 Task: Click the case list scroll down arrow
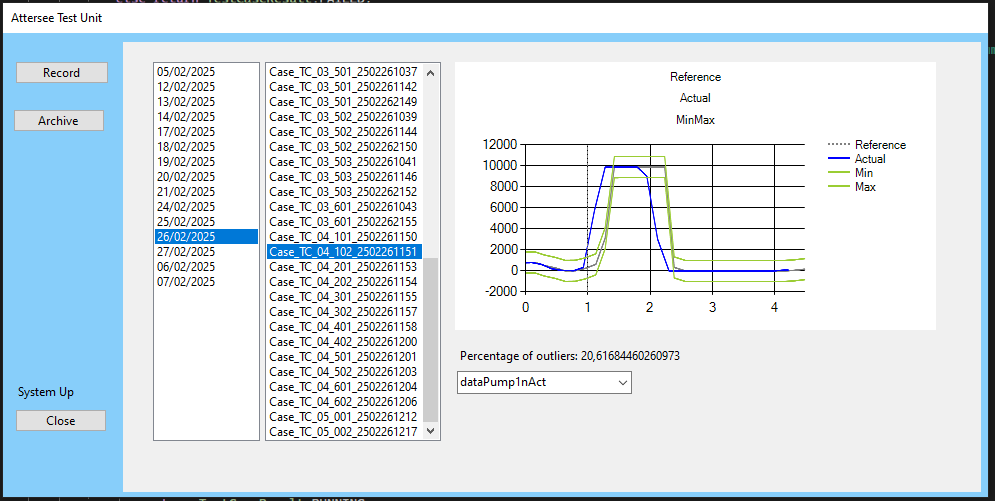431,431
